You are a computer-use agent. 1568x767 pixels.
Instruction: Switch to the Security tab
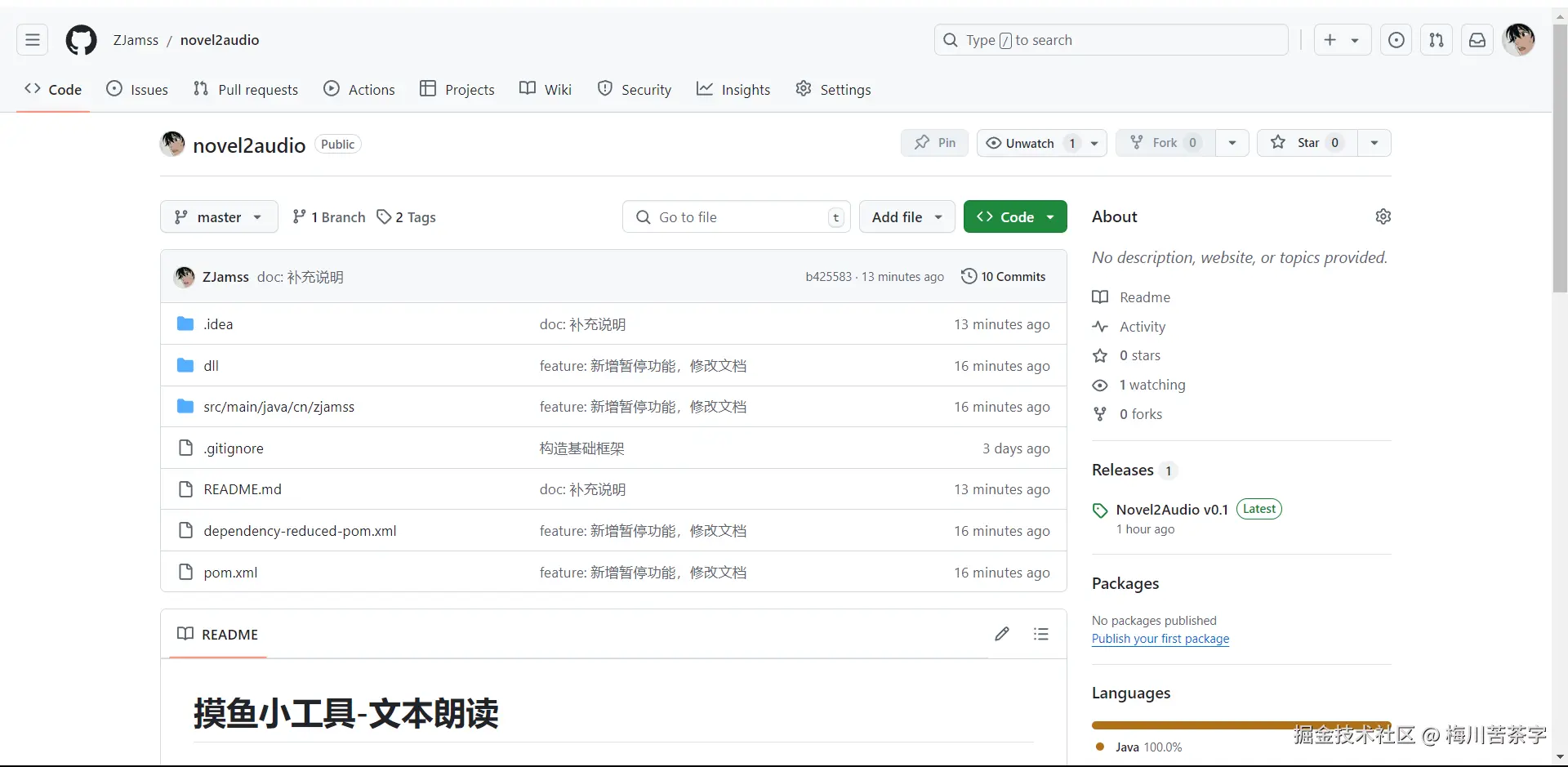coord(635,90)
